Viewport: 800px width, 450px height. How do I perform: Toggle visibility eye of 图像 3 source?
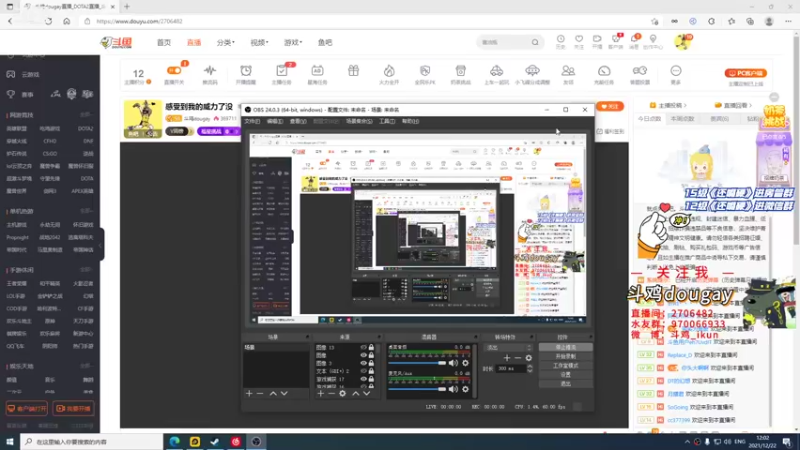363,363
